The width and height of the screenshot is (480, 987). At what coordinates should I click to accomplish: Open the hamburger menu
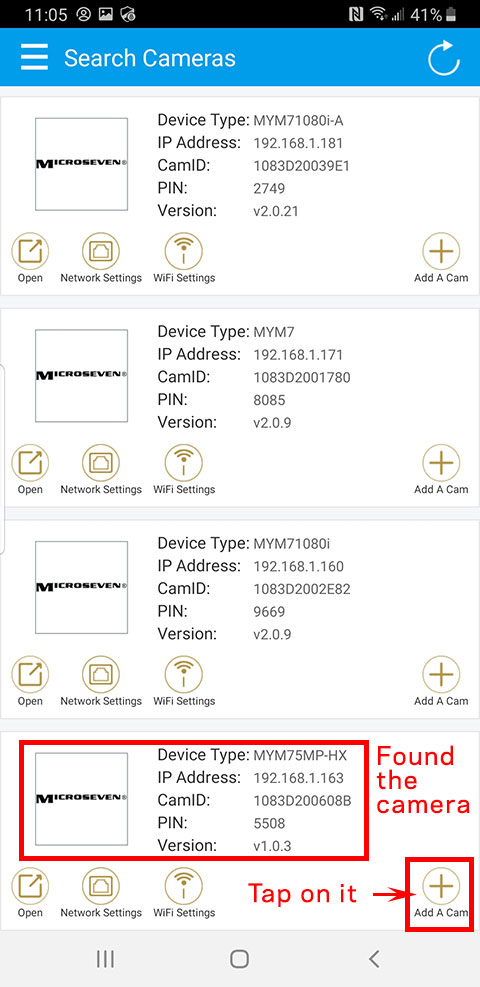tap(34, 58)
